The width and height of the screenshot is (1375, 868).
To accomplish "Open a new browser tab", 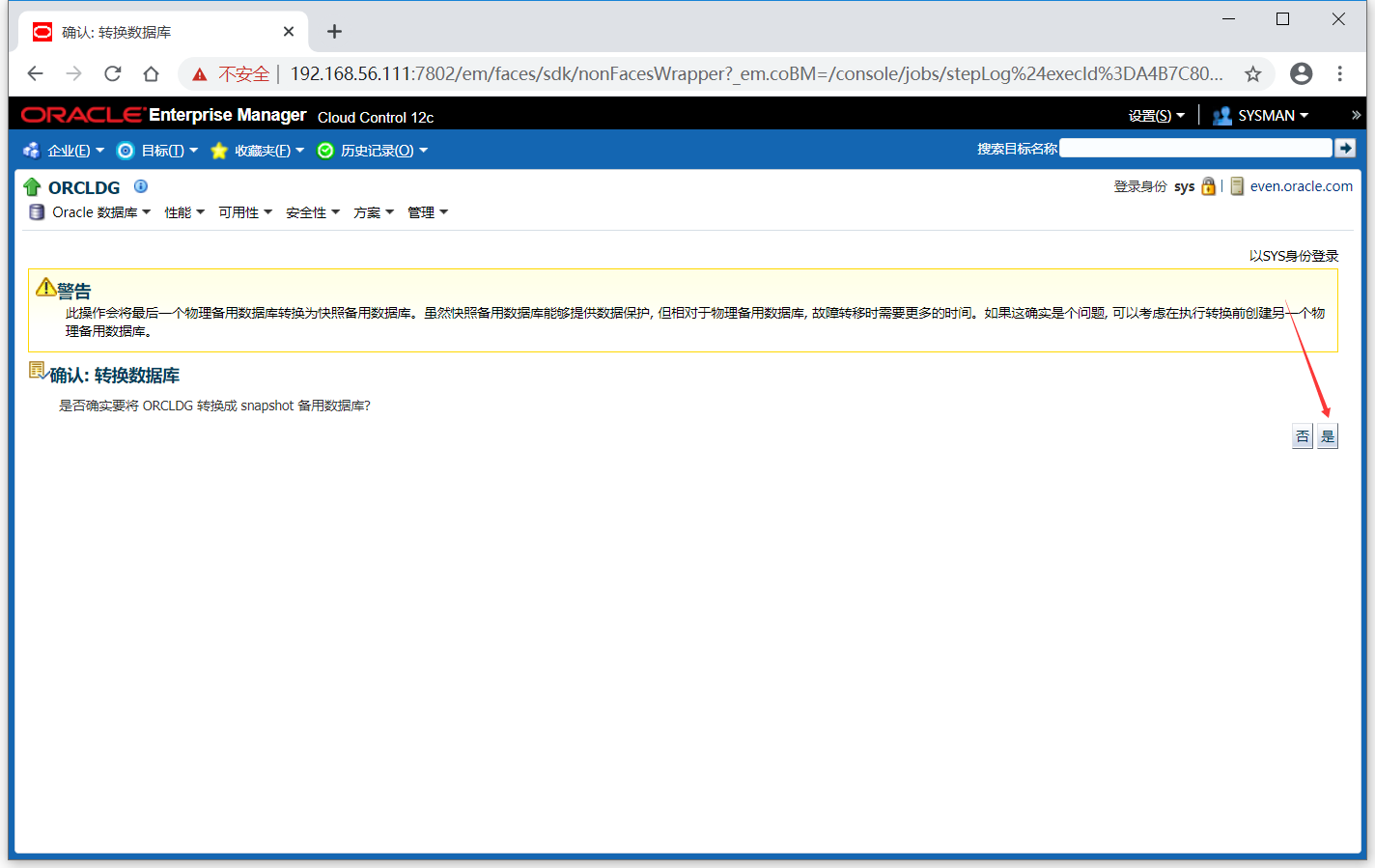I will (x=334, y=32).
